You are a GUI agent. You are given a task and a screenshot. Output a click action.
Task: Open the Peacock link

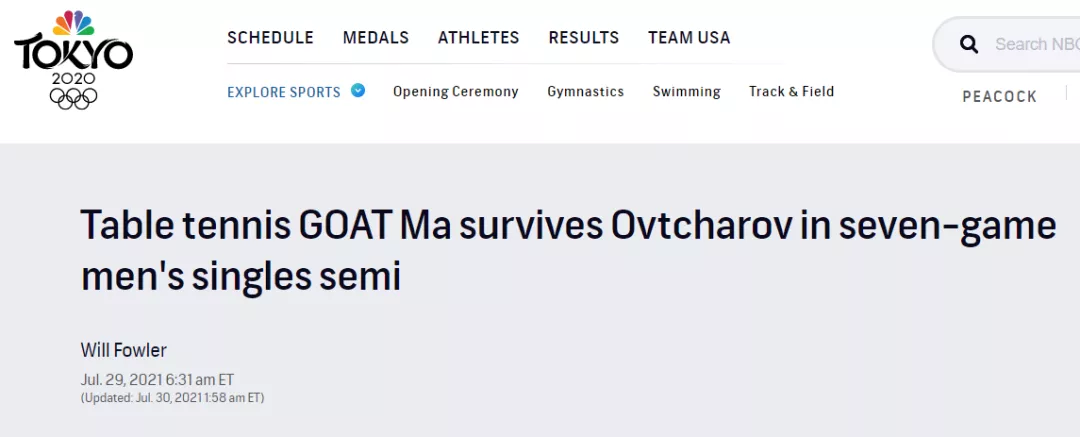tap(1000, 97)
